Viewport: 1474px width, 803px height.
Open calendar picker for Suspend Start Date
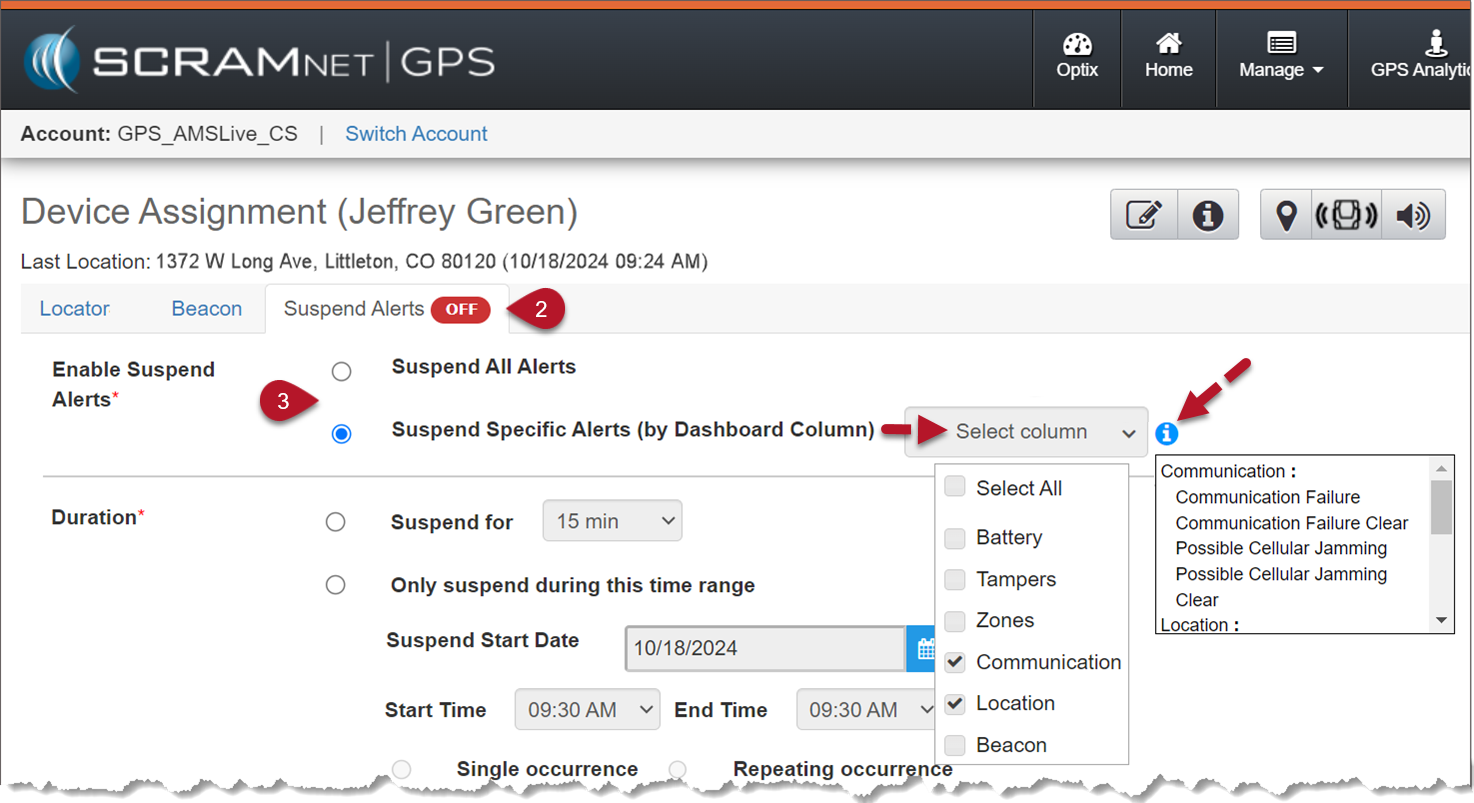point(922,648)
